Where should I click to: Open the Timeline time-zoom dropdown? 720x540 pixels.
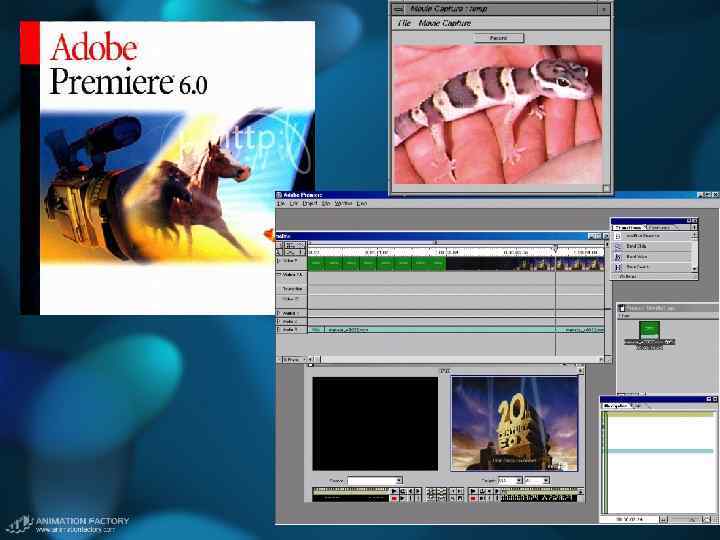click(292, 359)
